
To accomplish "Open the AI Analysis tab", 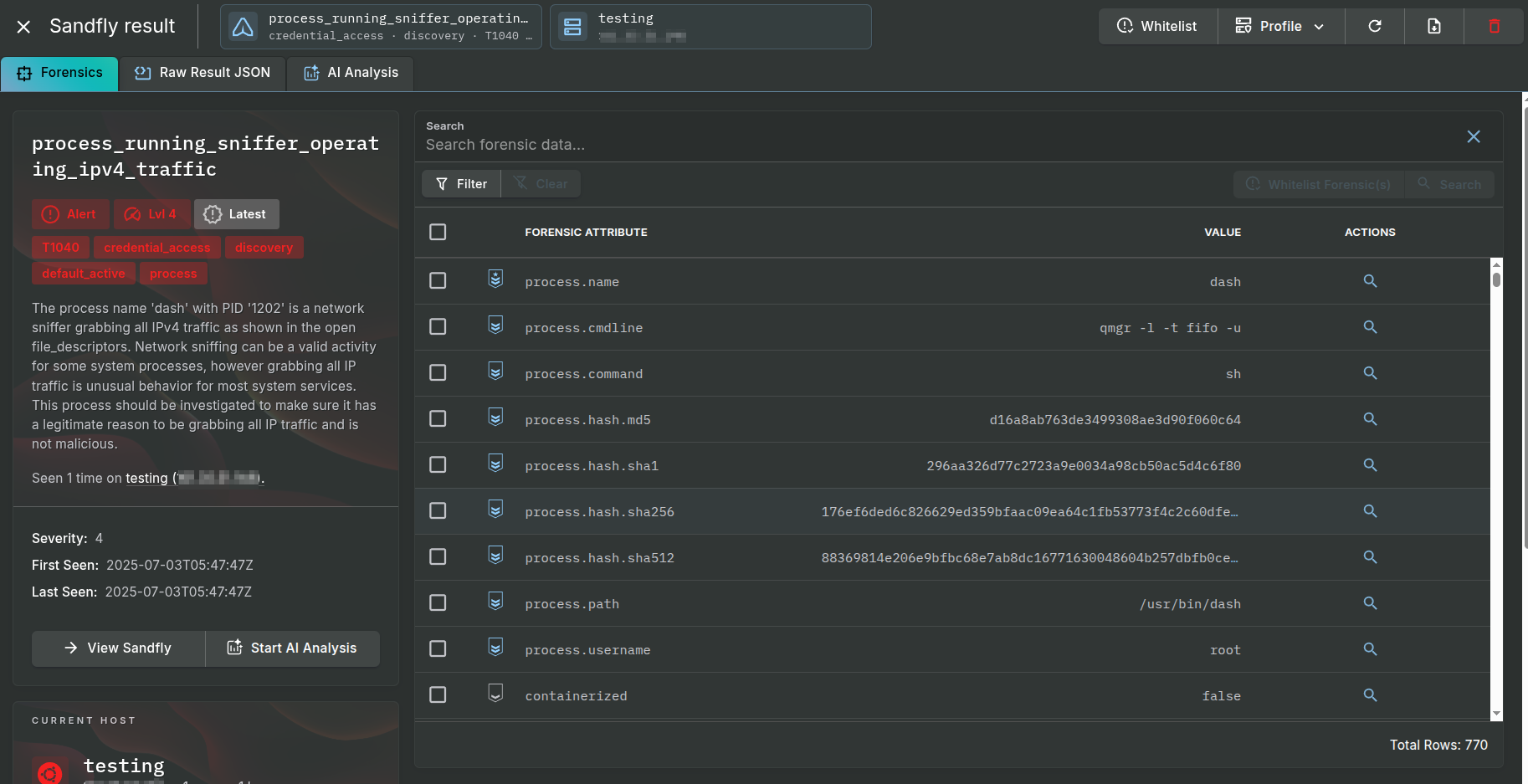I will (350, 73).
